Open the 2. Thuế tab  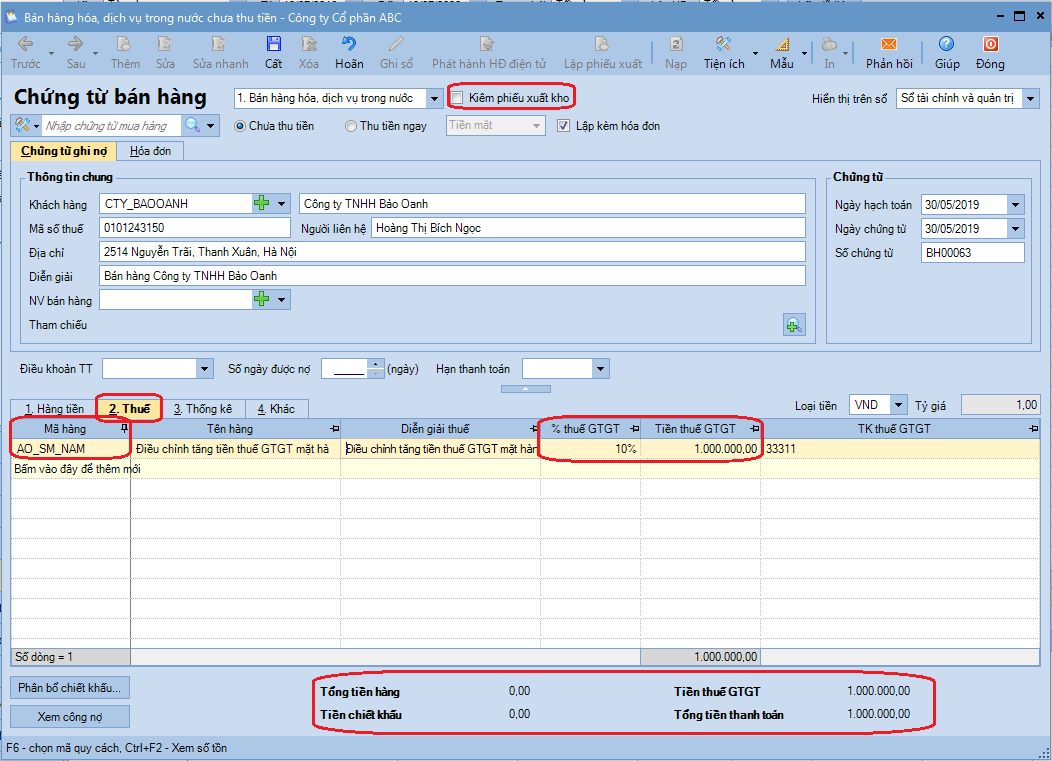pos(129,409)
